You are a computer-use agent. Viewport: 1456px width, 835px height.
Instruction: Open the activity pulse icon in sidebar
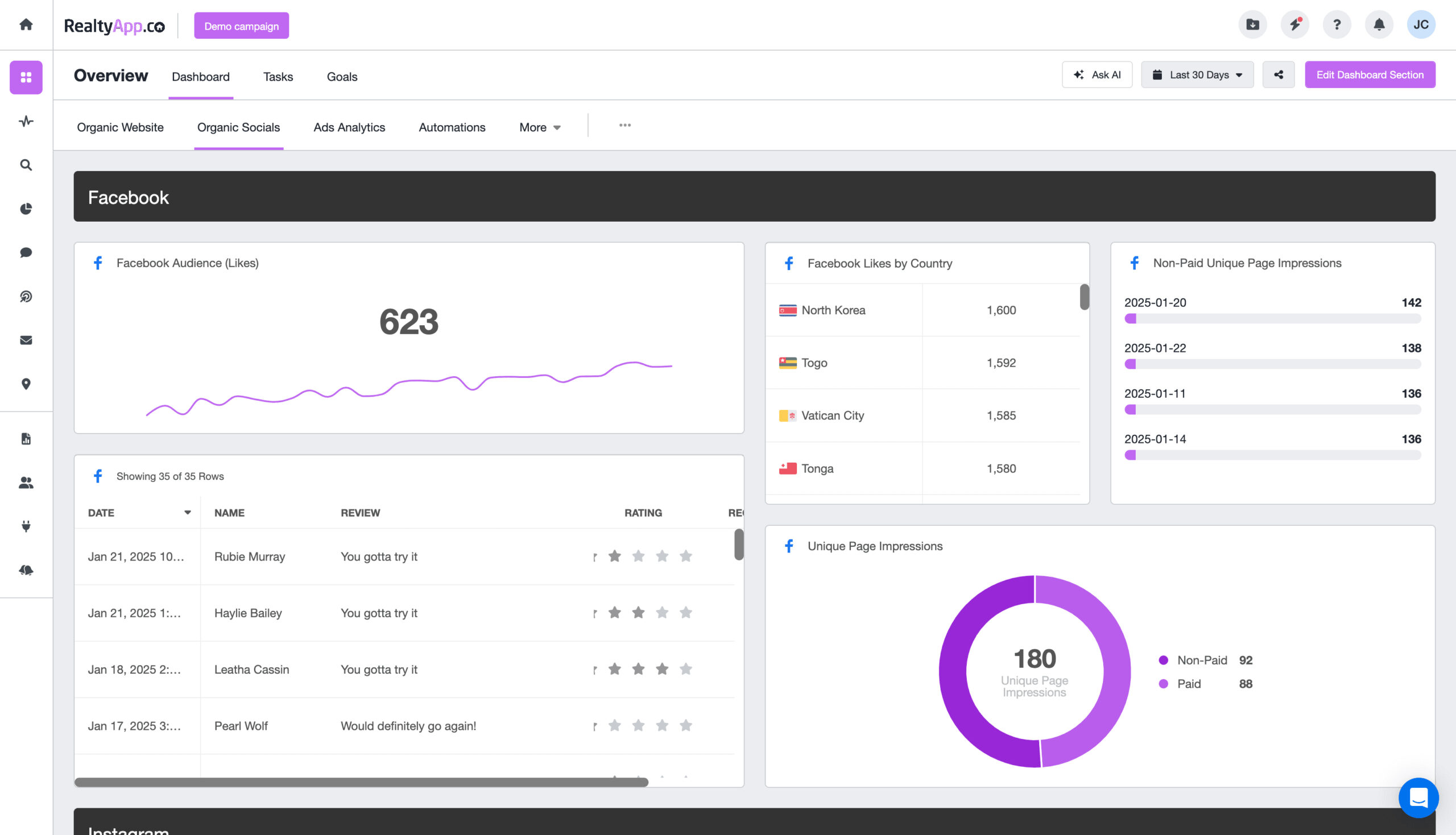[26, 121]
